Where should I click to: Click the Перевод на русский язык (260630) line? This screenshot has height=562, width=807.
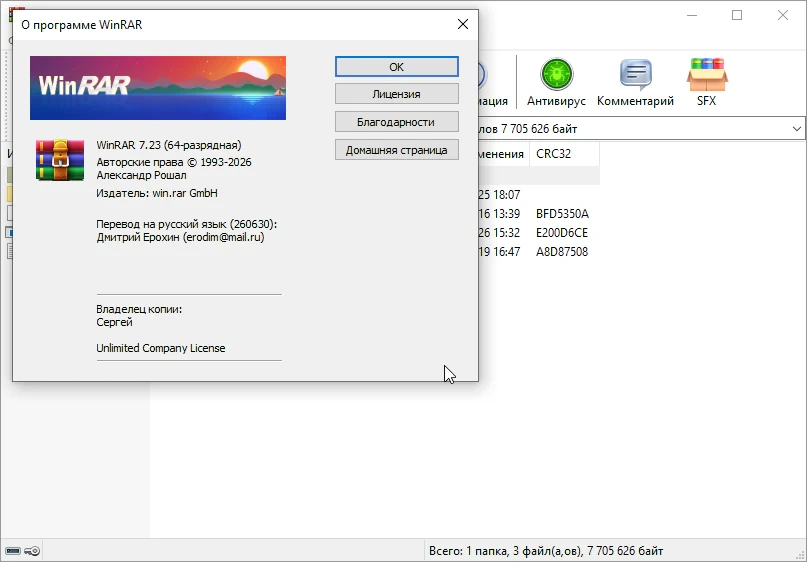pos(187,224)
